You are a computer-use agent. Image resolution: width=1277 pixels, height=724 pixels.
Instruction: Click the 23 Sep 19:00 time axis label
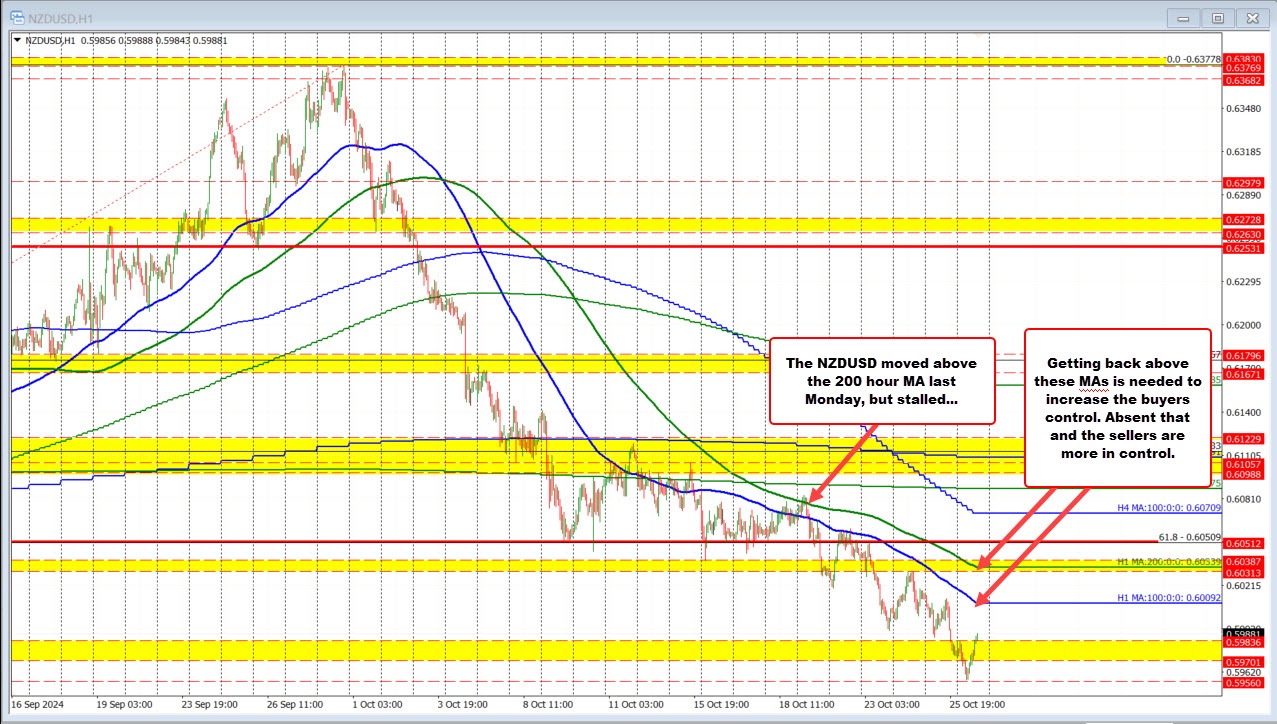211,704
